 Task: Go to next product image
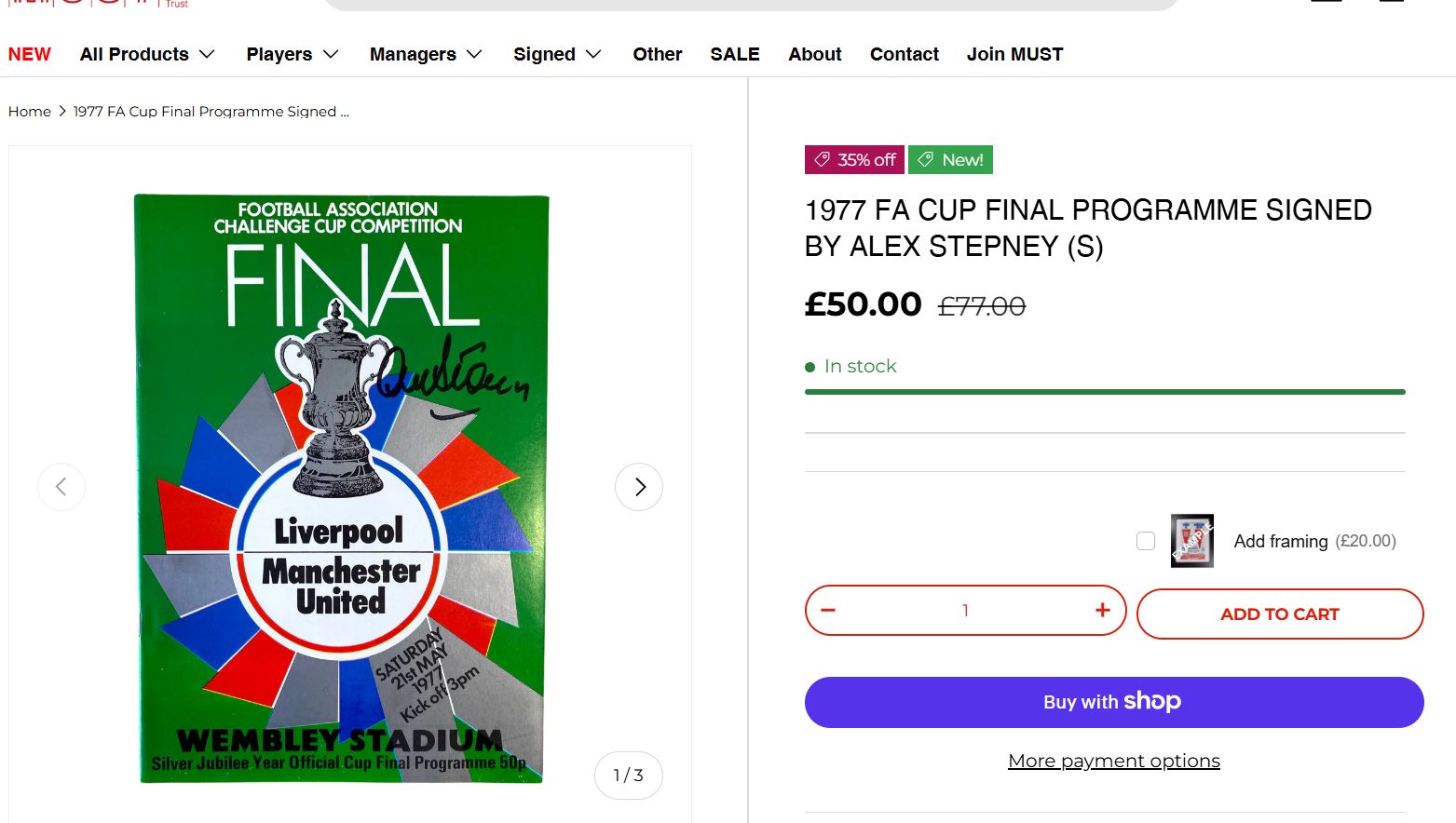tap(639, 487)
